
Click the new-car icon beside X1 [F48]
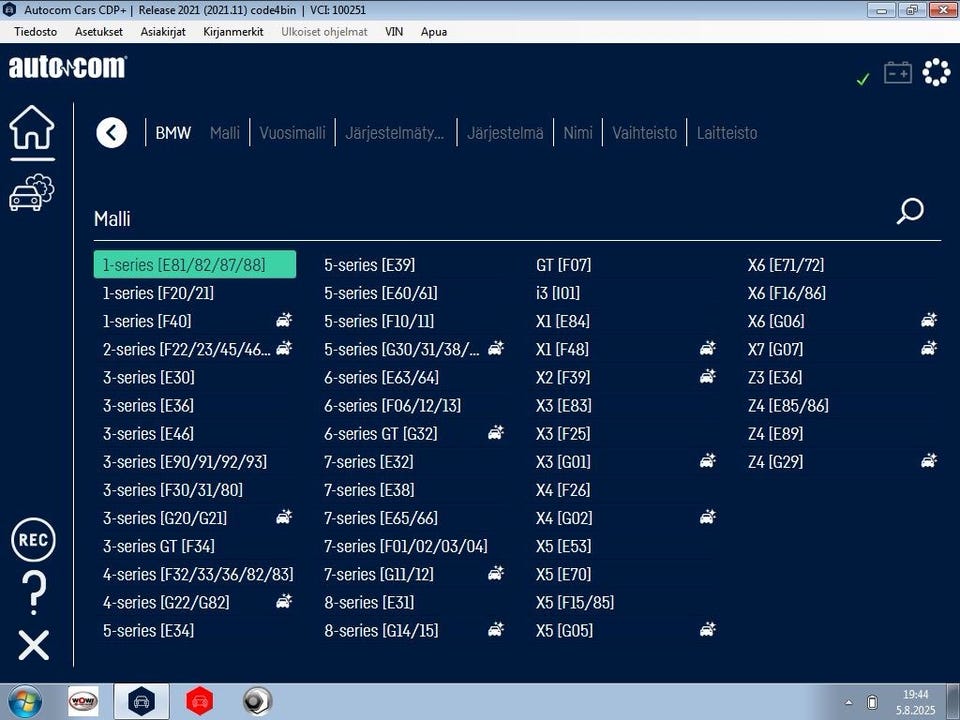click(x=708, y=348)
